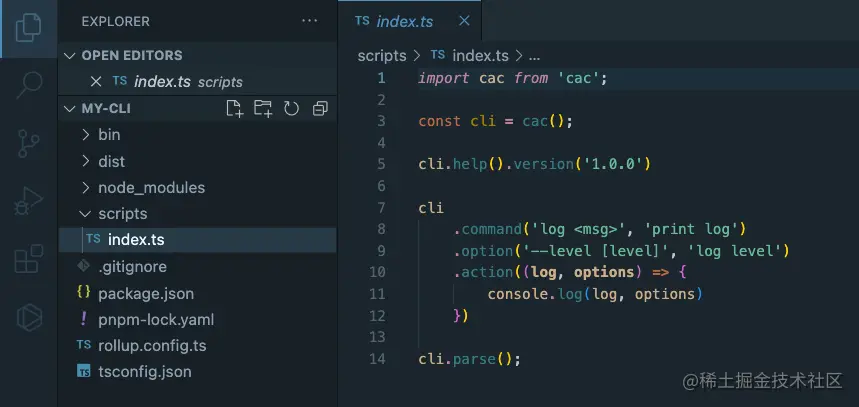Open the Extensions view
The image size is (859, 407).
coord(28,259)
